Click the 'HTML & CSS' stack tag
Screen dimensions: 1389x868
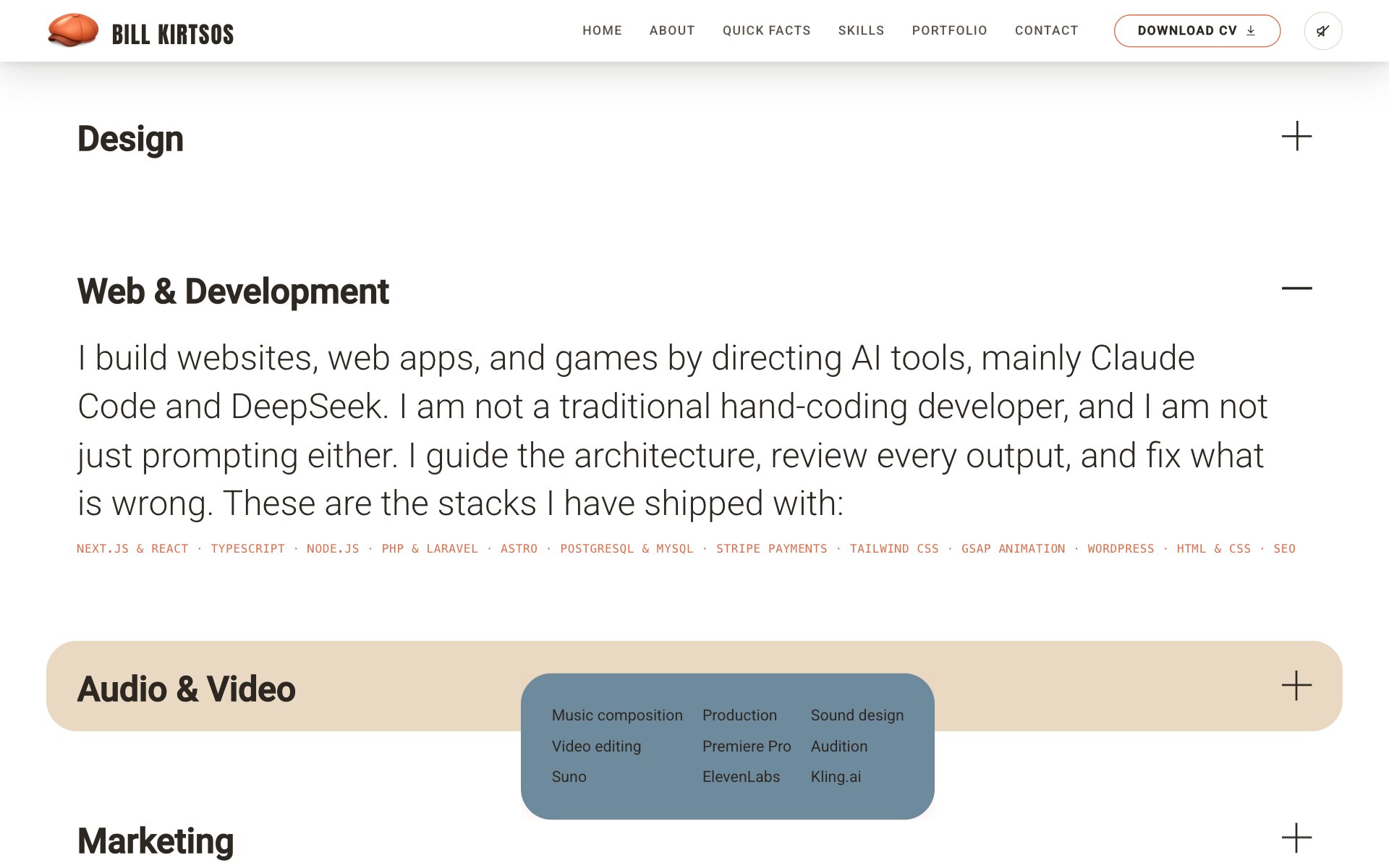pos(1213,549)
